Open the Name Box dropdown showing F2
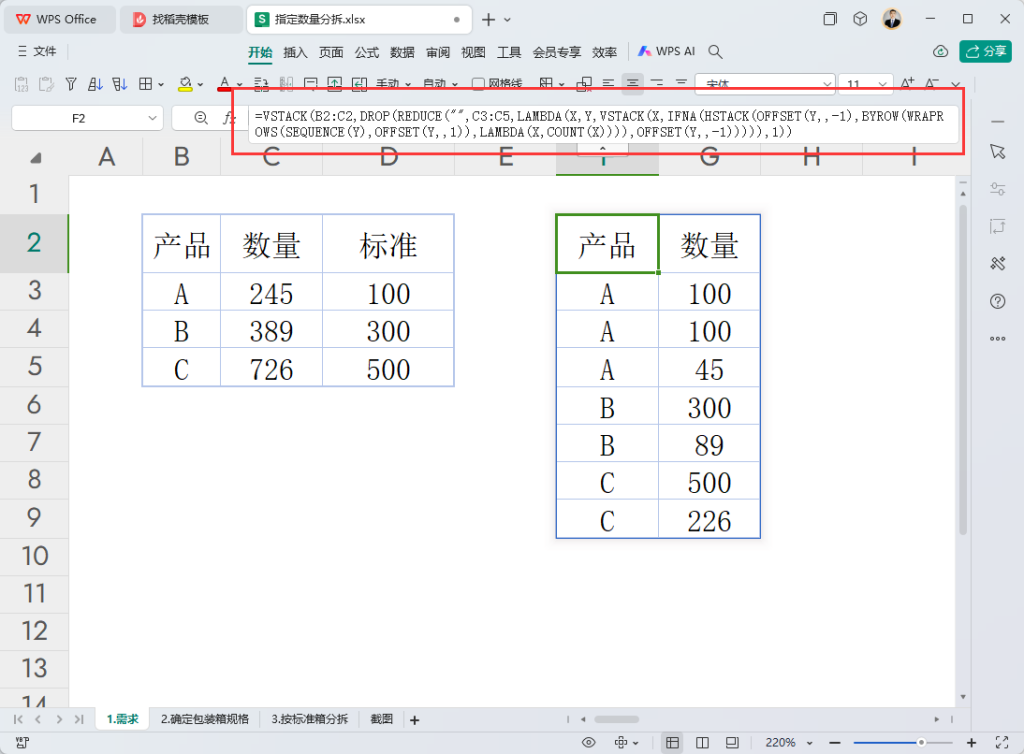 (152, 118)
